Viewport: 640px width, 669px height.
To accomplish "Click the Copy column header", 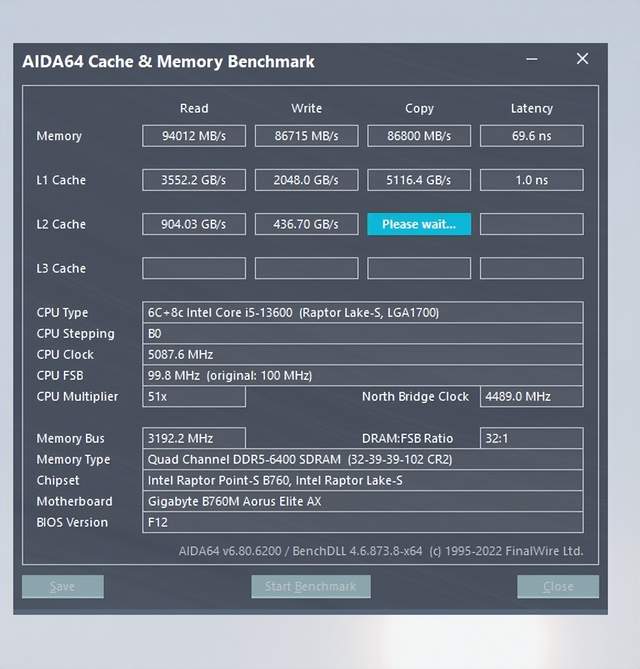I will [x=419, y=109].
